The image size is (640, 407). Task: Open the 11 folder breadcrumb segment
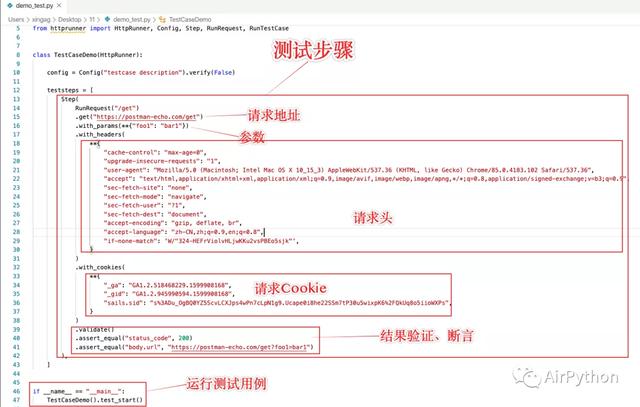click(92, 19)
